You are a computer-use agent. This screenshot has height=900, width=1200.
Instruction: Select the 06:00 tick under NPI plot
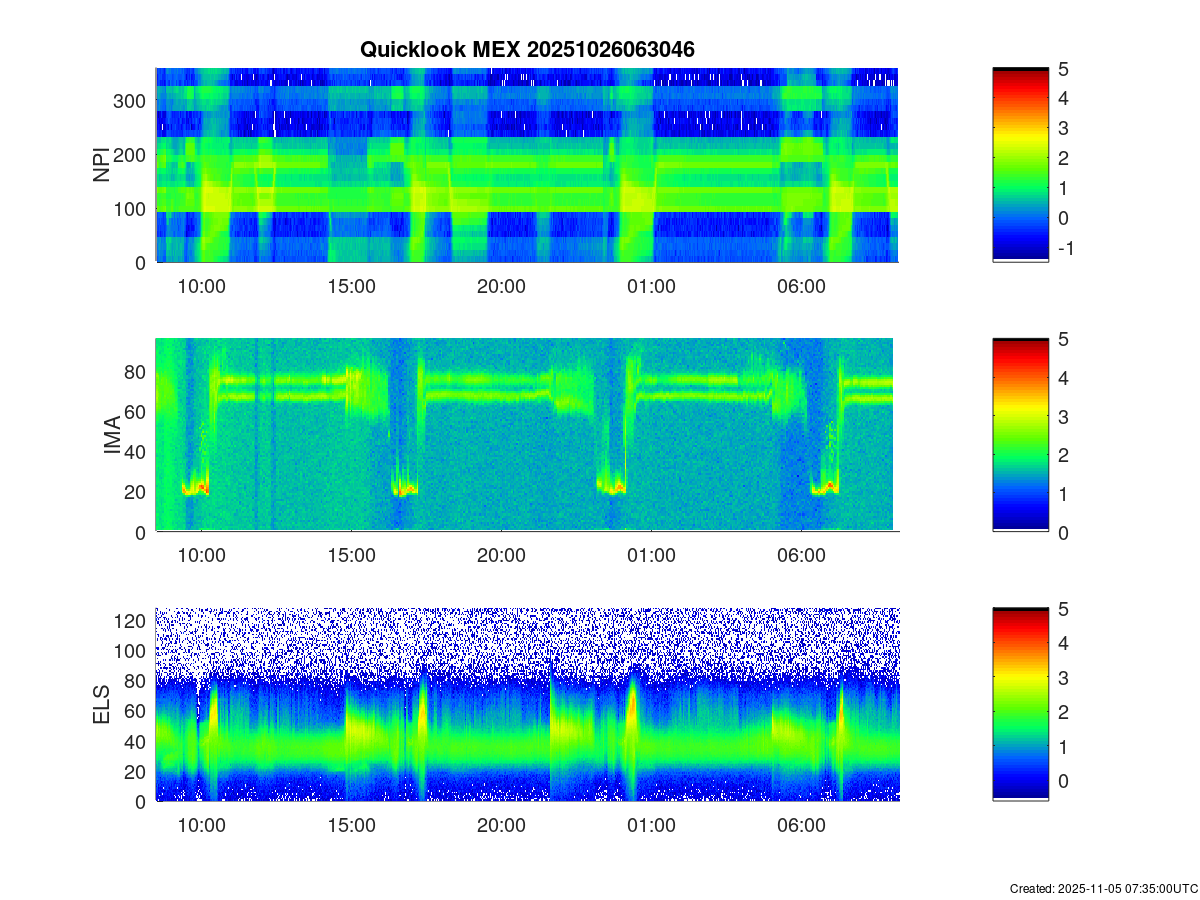tap(801, 286)
